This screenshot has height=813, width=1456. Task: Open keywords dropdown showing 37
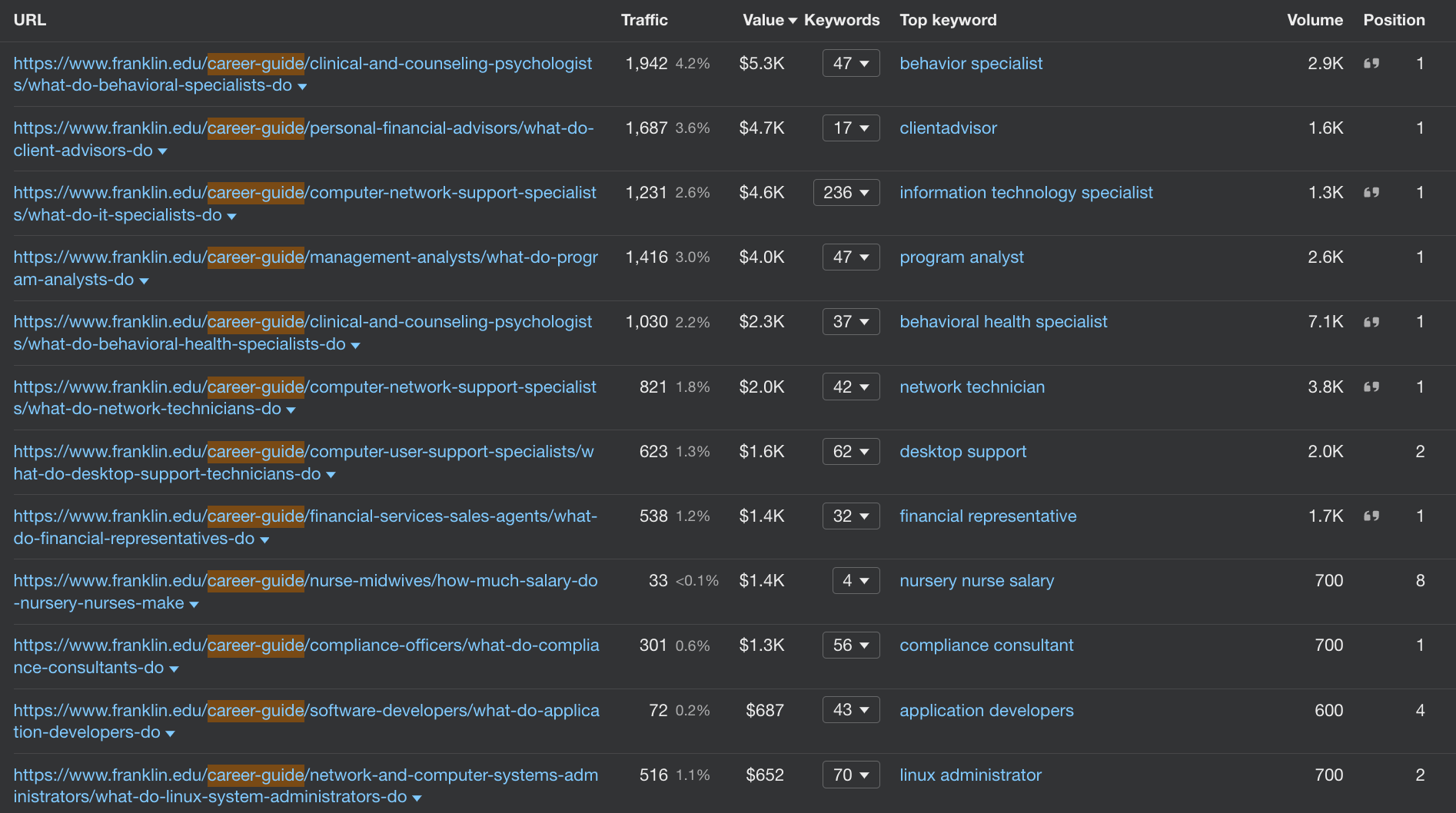pyautogui.click(x=851, y=321)
